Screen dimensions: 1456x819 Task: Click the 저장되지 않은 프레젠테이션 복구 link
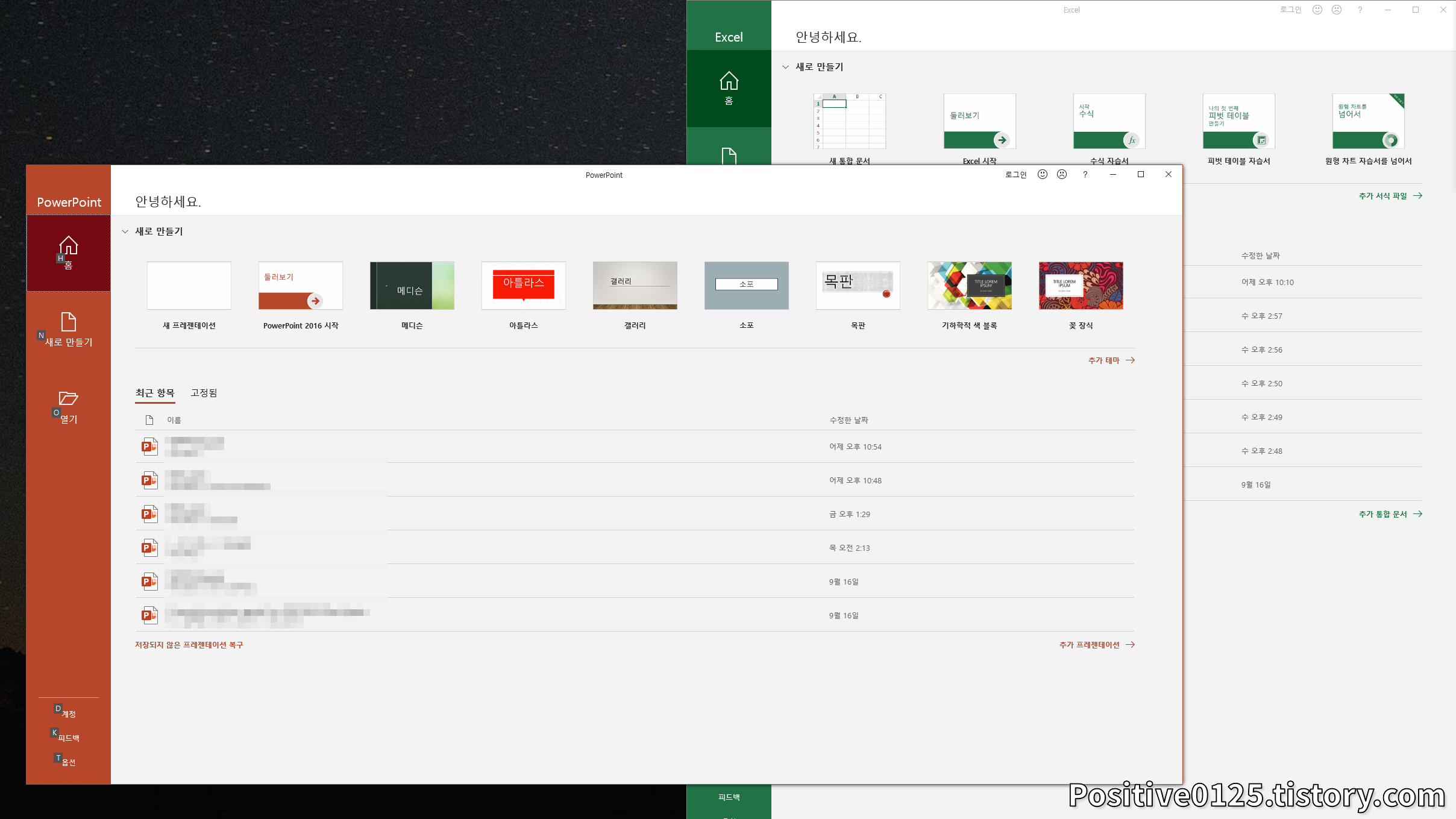(189, 645)
